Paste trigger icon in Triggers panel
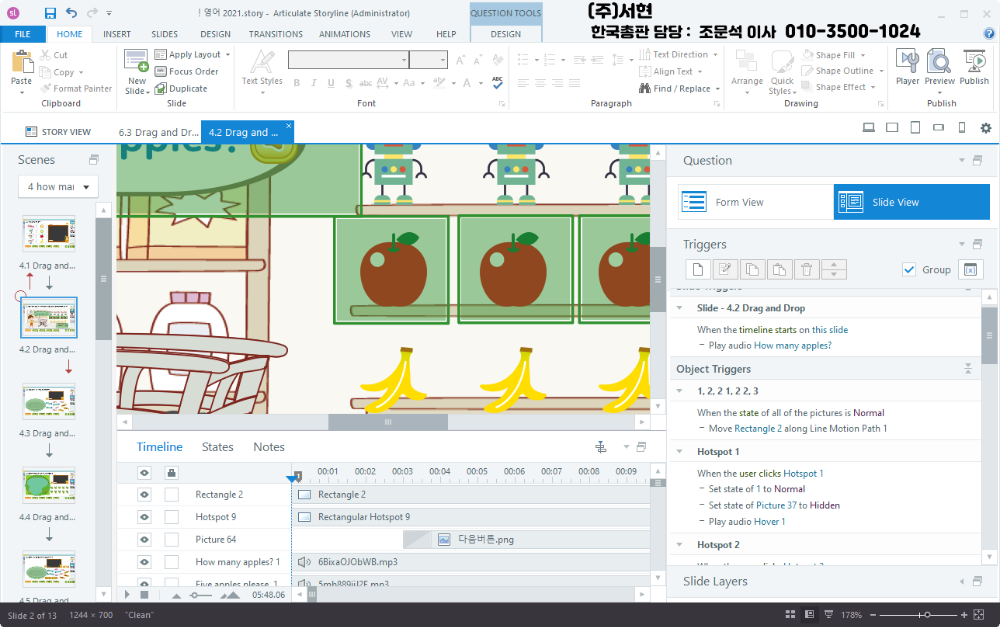1000x627 pixels. 779,270
